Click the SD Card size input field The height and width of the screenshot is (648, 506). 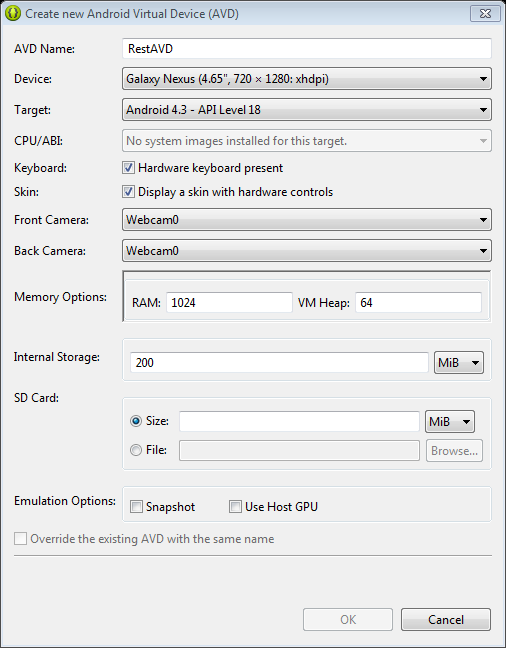pos(299,422)
